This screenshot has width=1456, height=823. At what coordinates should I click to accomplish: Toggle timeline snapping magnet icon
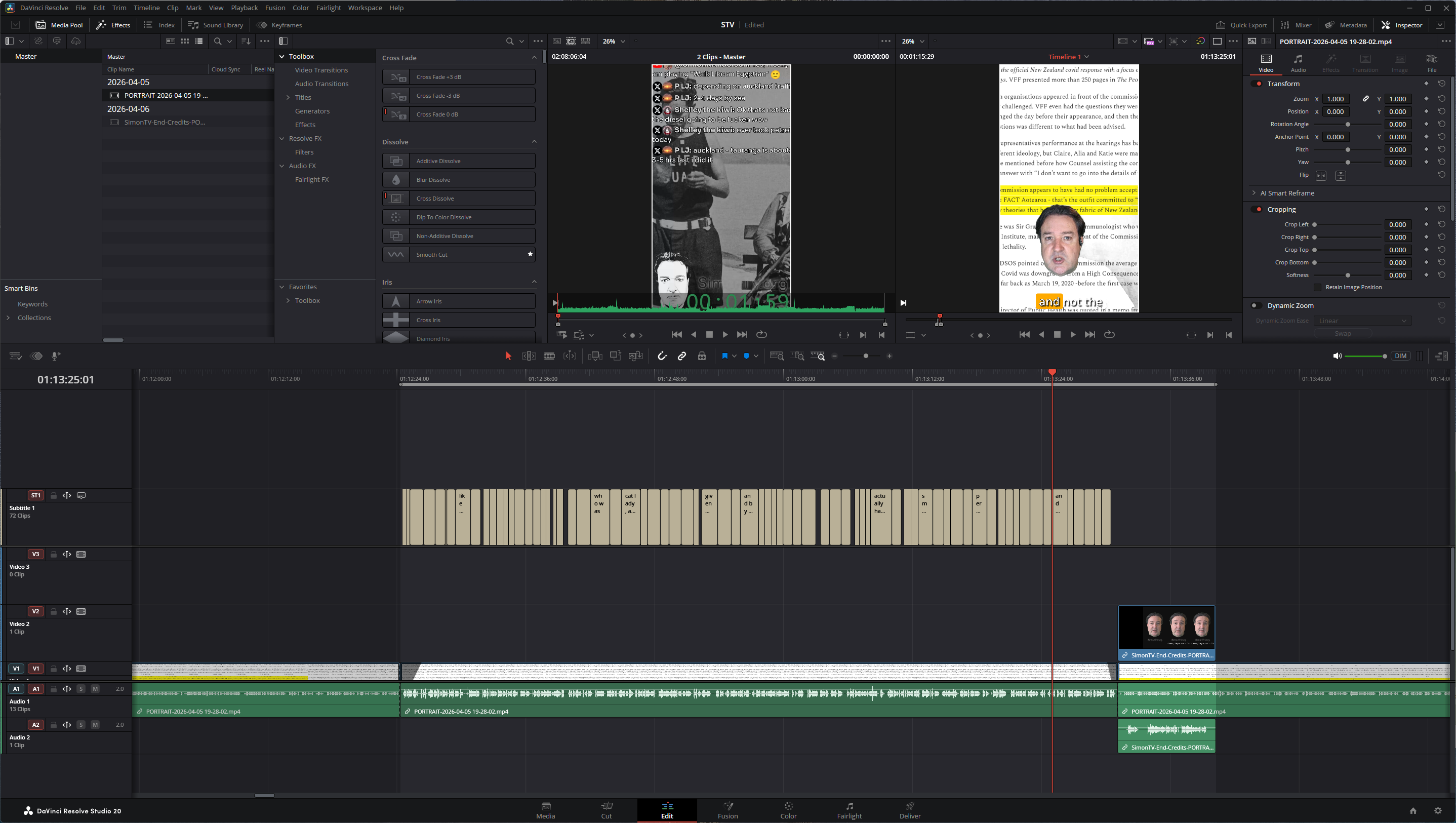point(662,356)
